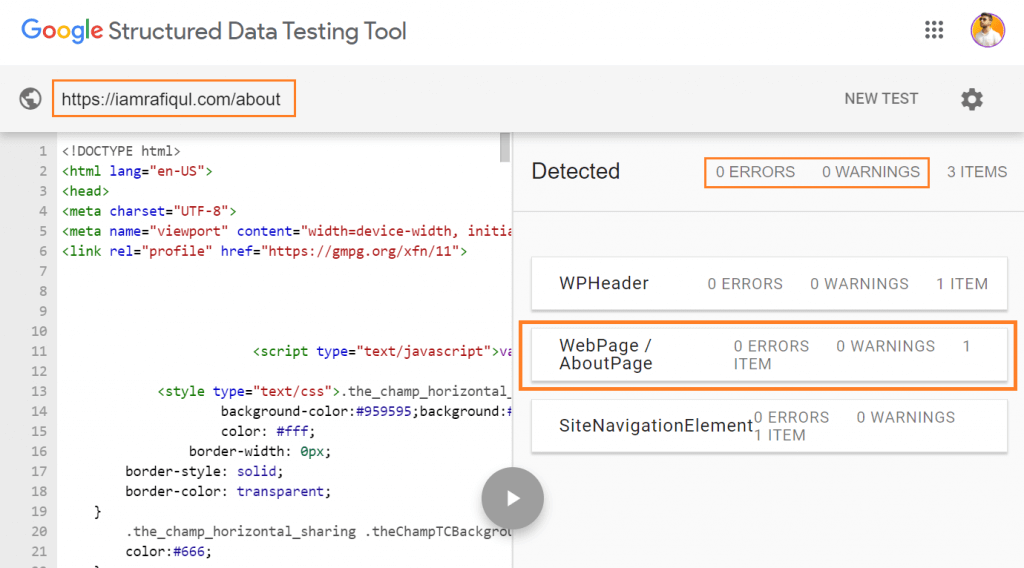Open the WebPage / AboutPage result card
Screen dimensions: 1024x568
pos(769,355)
